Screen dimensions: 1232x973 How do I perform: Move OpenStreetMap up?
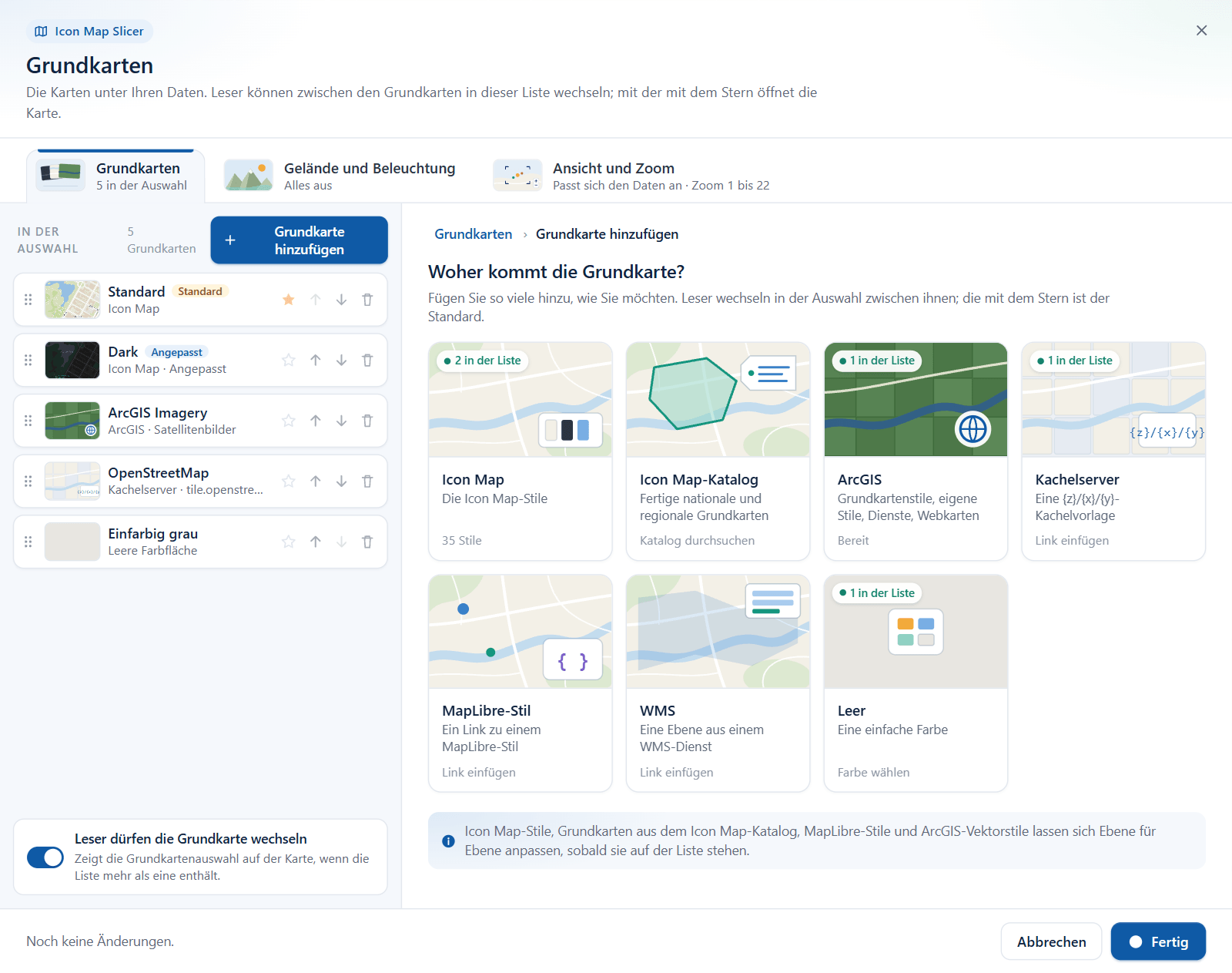pos(316,481)
